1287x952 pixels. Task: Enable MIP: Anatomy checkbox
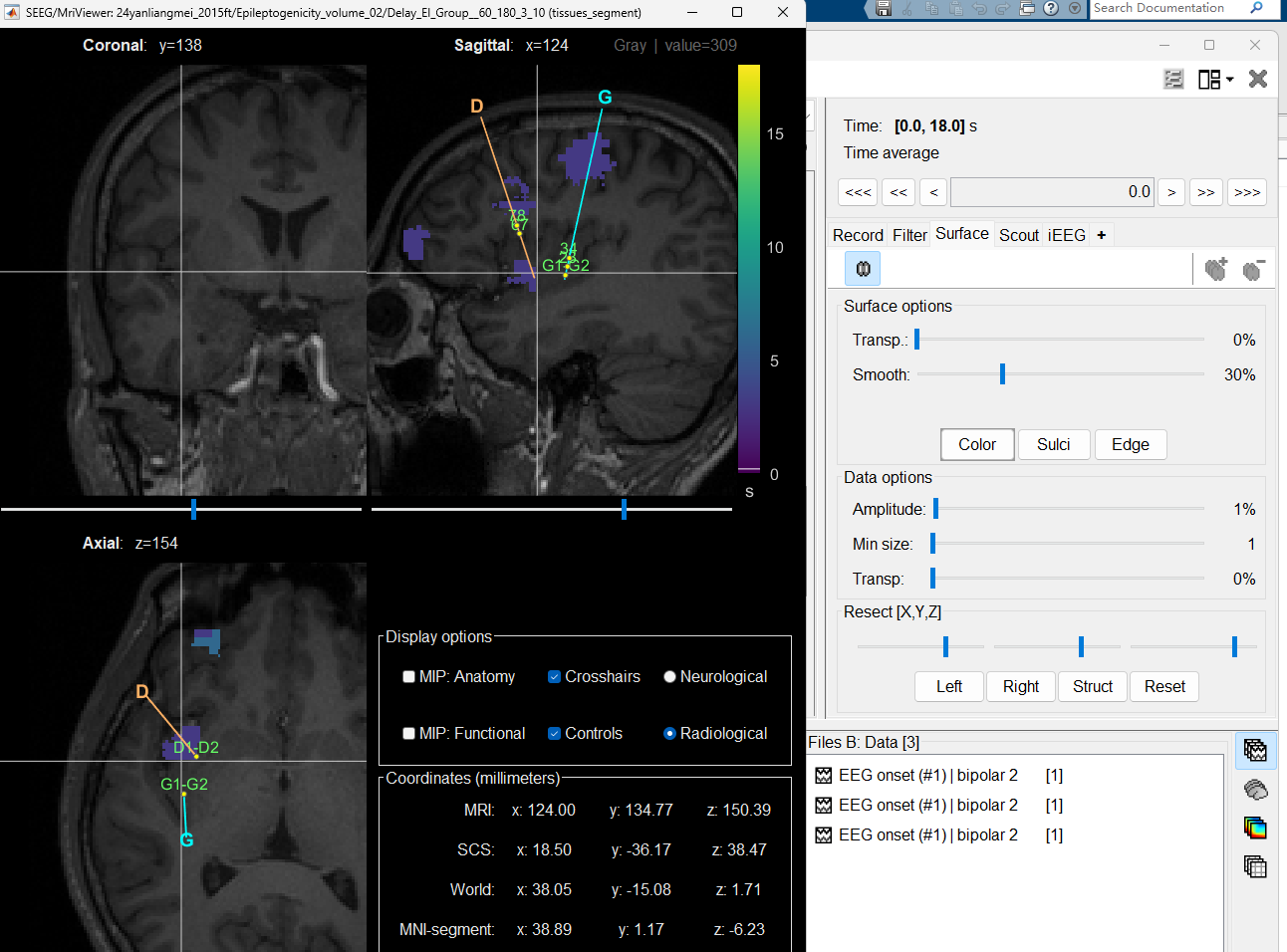click(408, 677)
